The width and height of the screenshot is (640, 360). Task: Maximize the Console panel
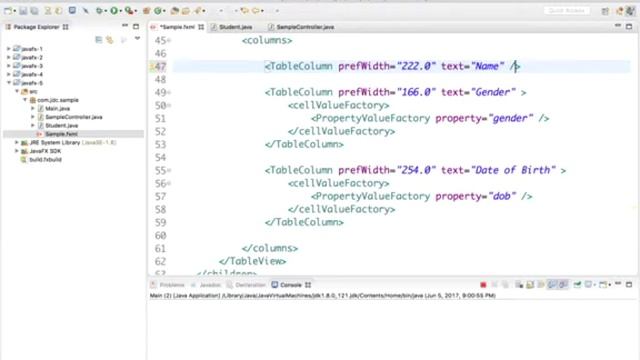[629, 284]
